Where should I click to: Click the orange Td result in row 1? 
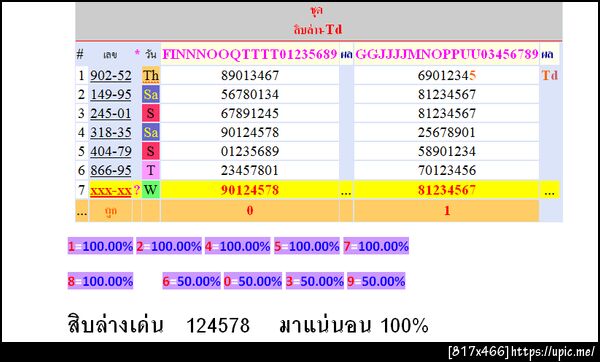coord(549,75)
